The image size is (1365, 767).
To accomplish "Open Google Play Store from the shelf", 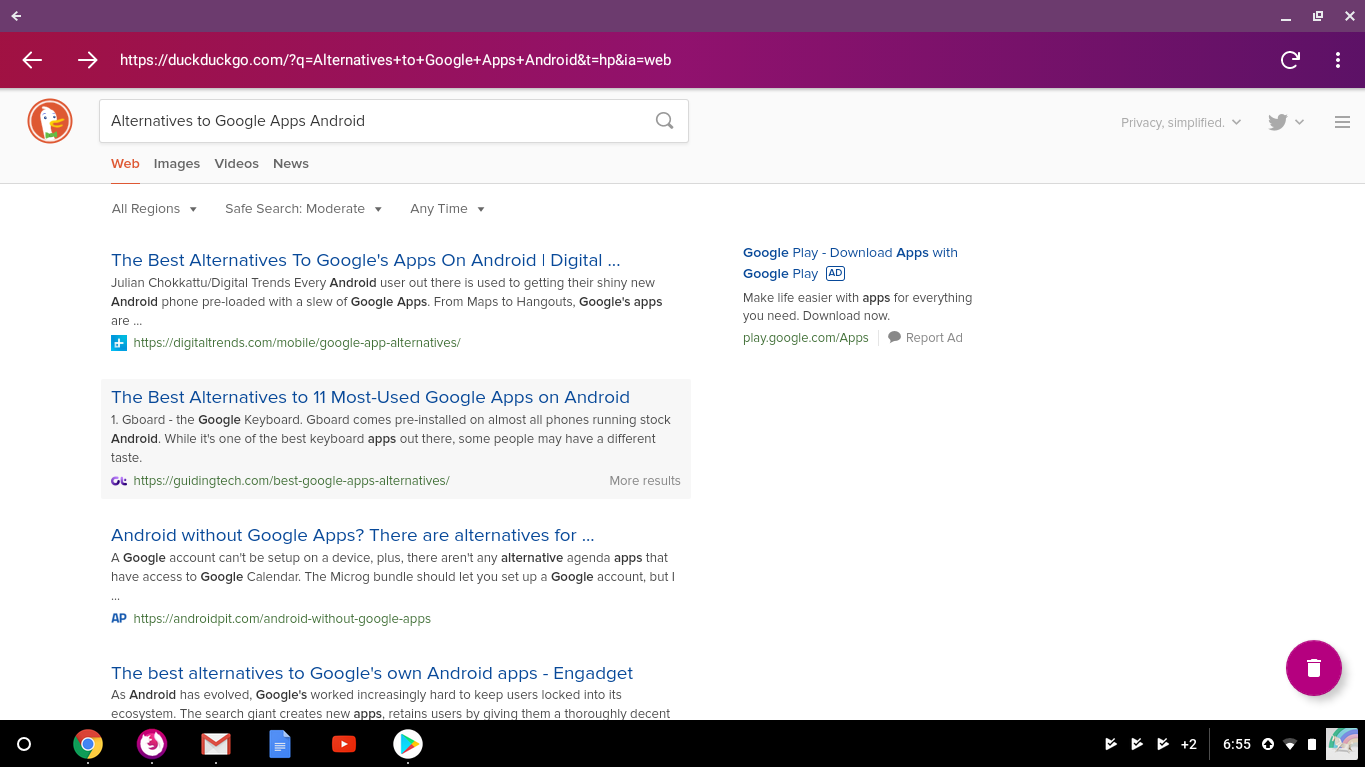I will pos(408,744).
